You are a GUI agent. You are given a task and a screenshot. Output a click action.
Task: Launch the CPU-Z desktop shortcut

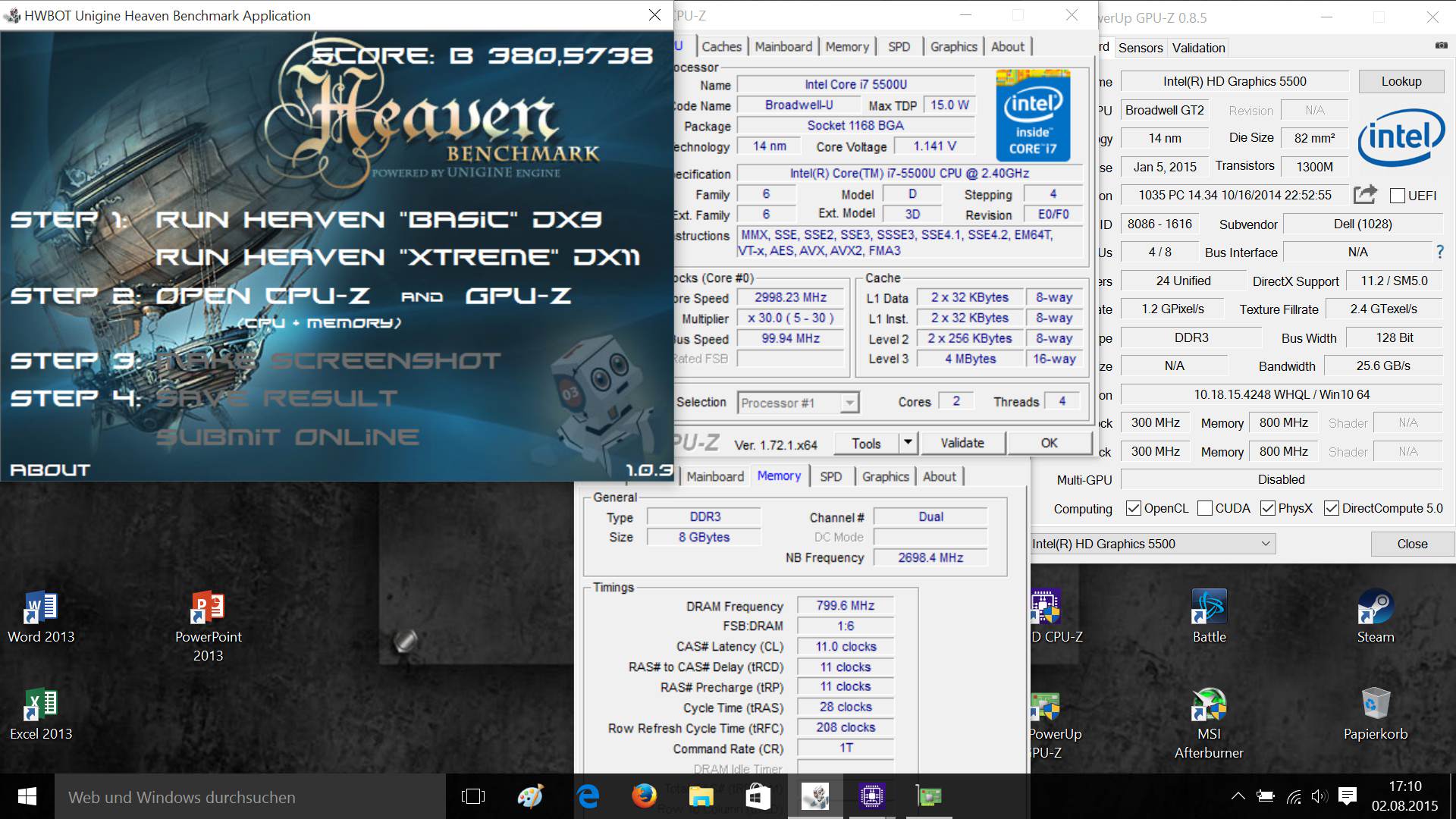click(1056, 617)
